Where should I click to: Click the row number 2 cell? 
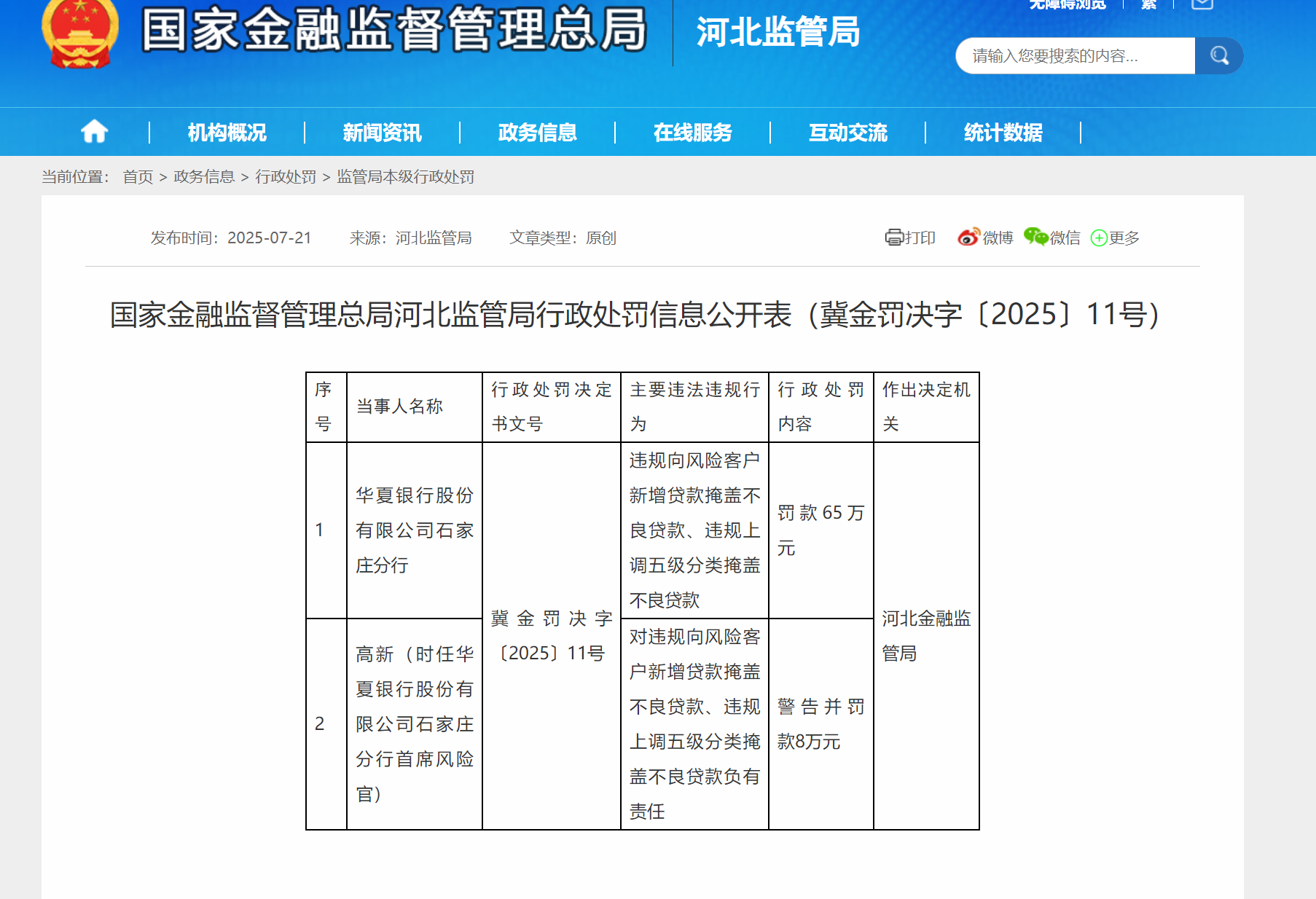pos(326,724)
